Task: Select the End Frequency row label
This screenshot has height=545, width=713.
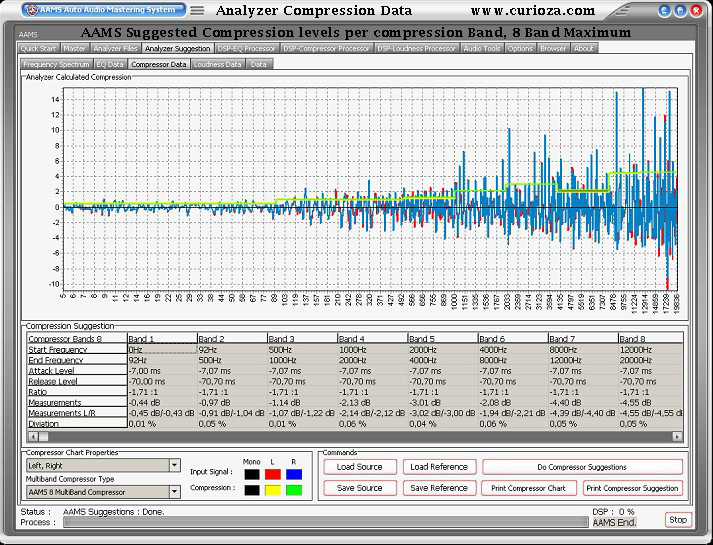Action: 77,360
